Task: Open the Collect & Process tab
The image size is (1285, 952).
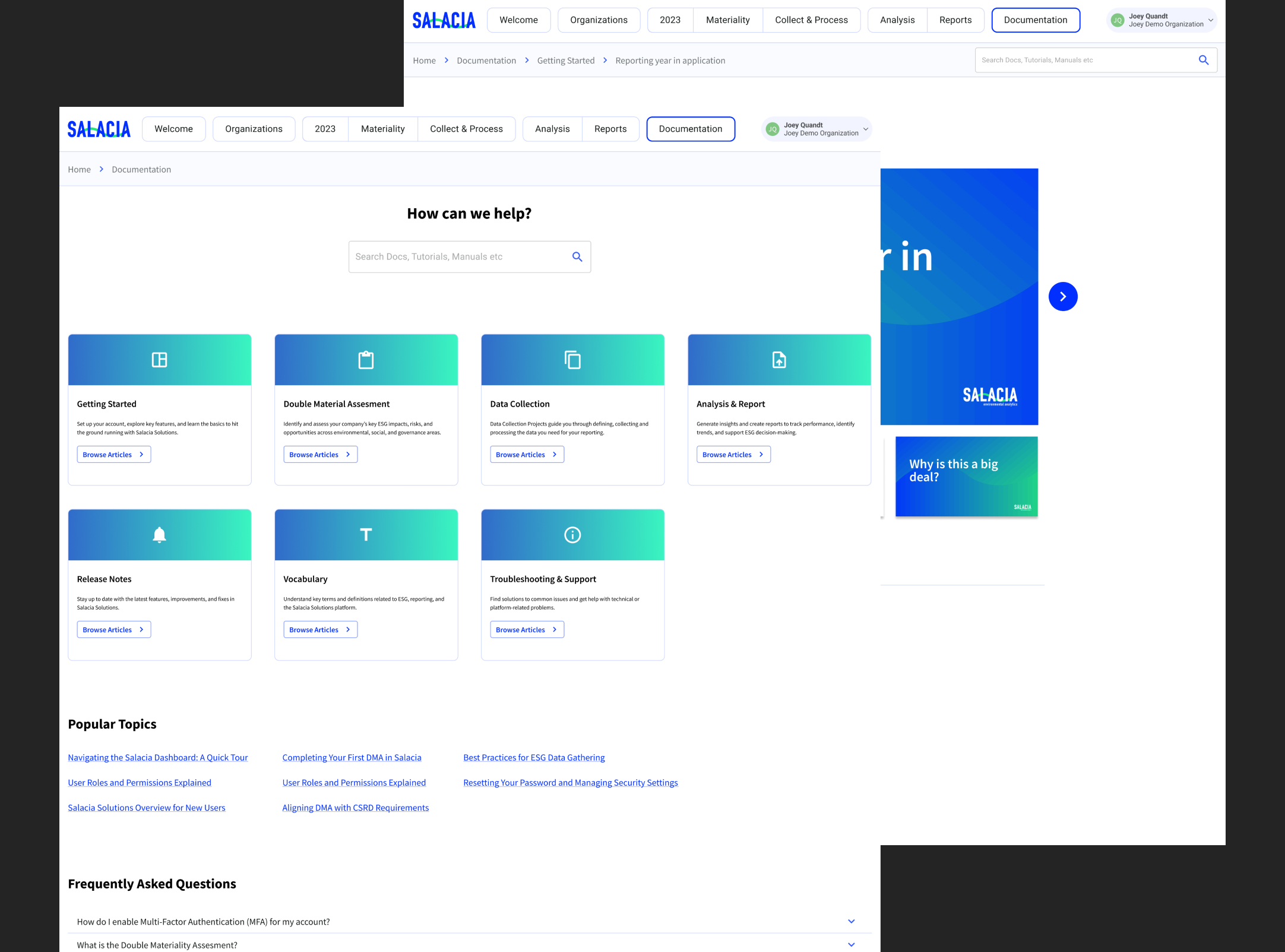Action: pos(466,129)
